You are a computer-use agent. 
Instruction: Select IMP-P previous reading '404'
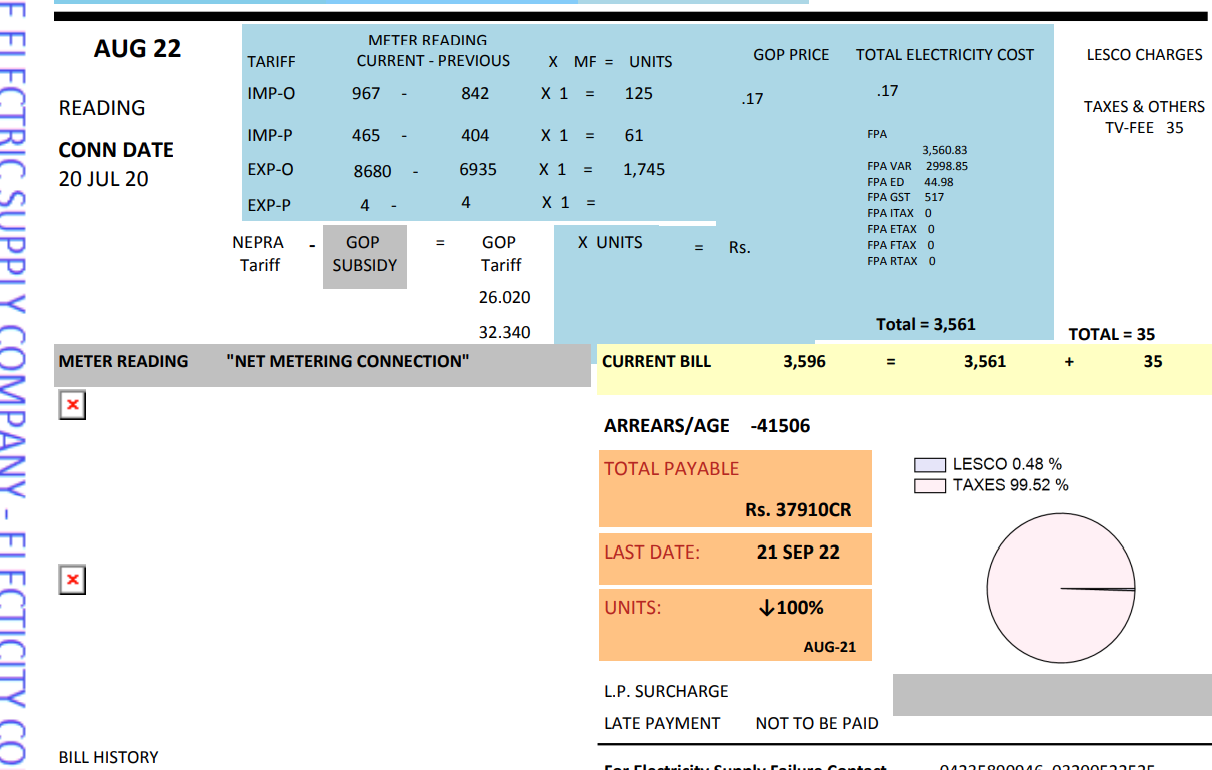pos(475,135)
